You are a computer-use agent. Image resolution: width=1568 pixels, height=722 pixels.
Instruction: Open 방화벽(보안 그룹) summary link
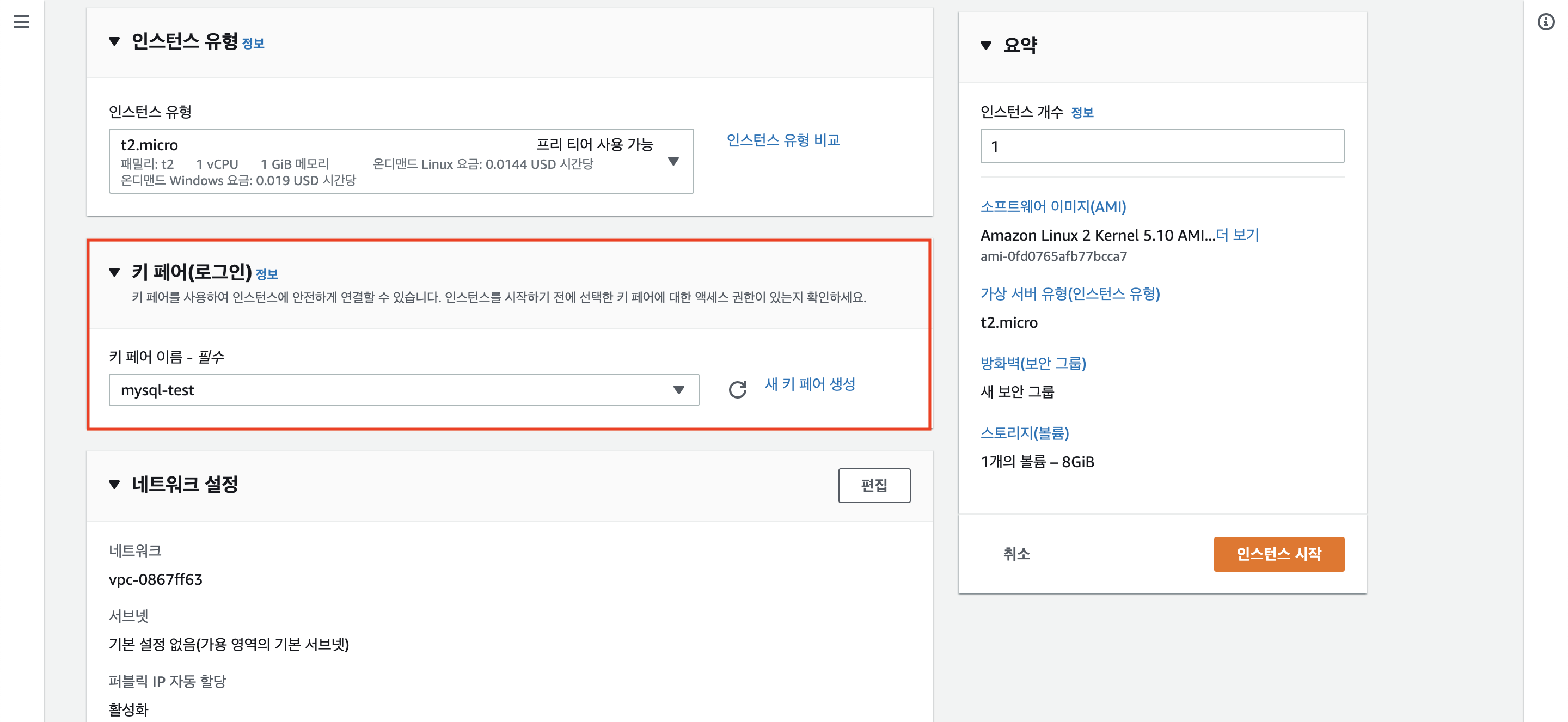(1033, 363)
